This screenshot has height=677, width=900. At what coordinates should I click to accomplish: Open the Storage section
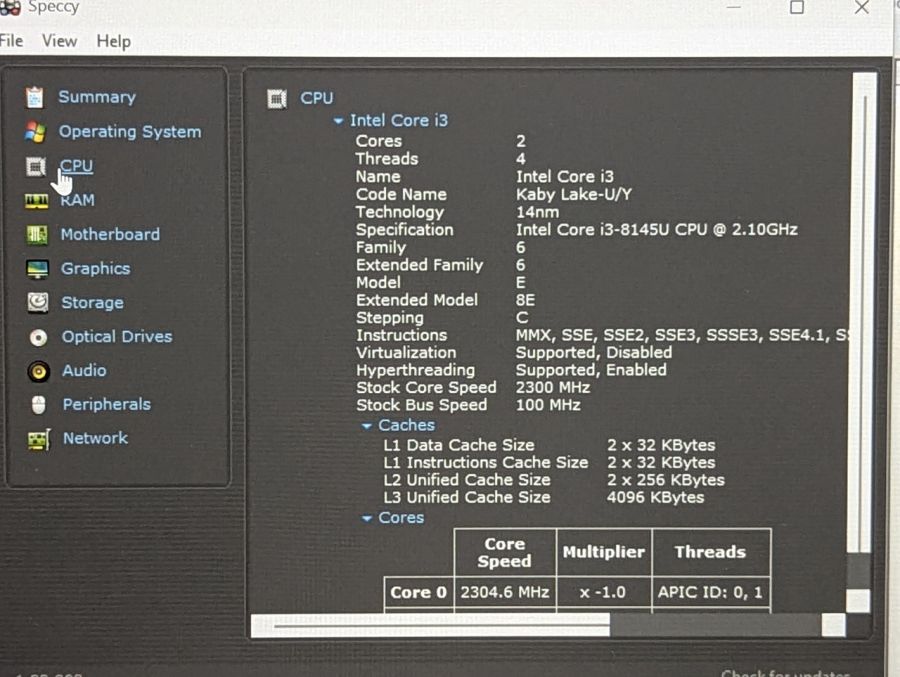point(92,303)
